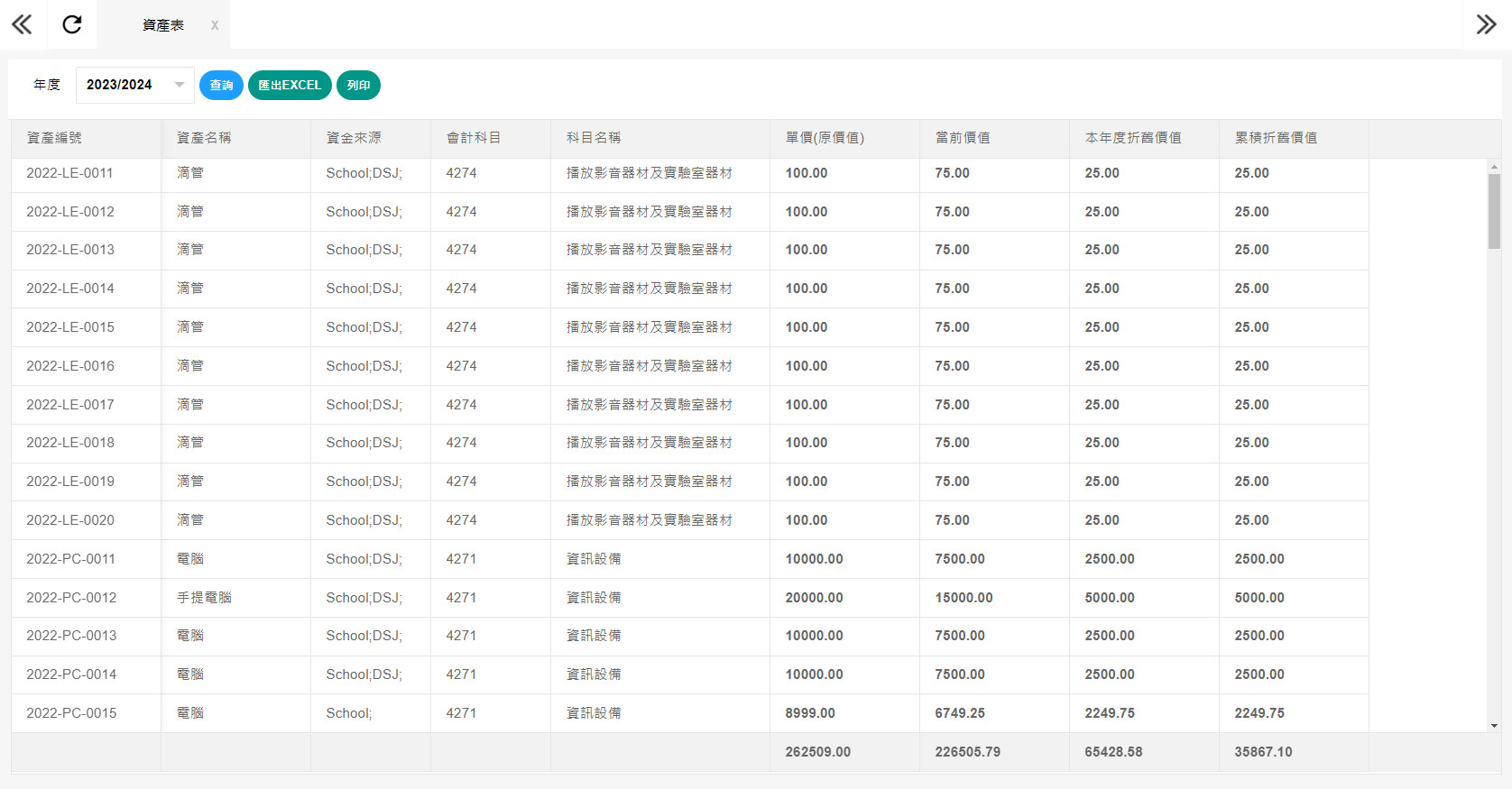Switch to the 資産表 tab
This screenshot has width=1512, height=789.
pyautogui.click(x=162, y=25)
